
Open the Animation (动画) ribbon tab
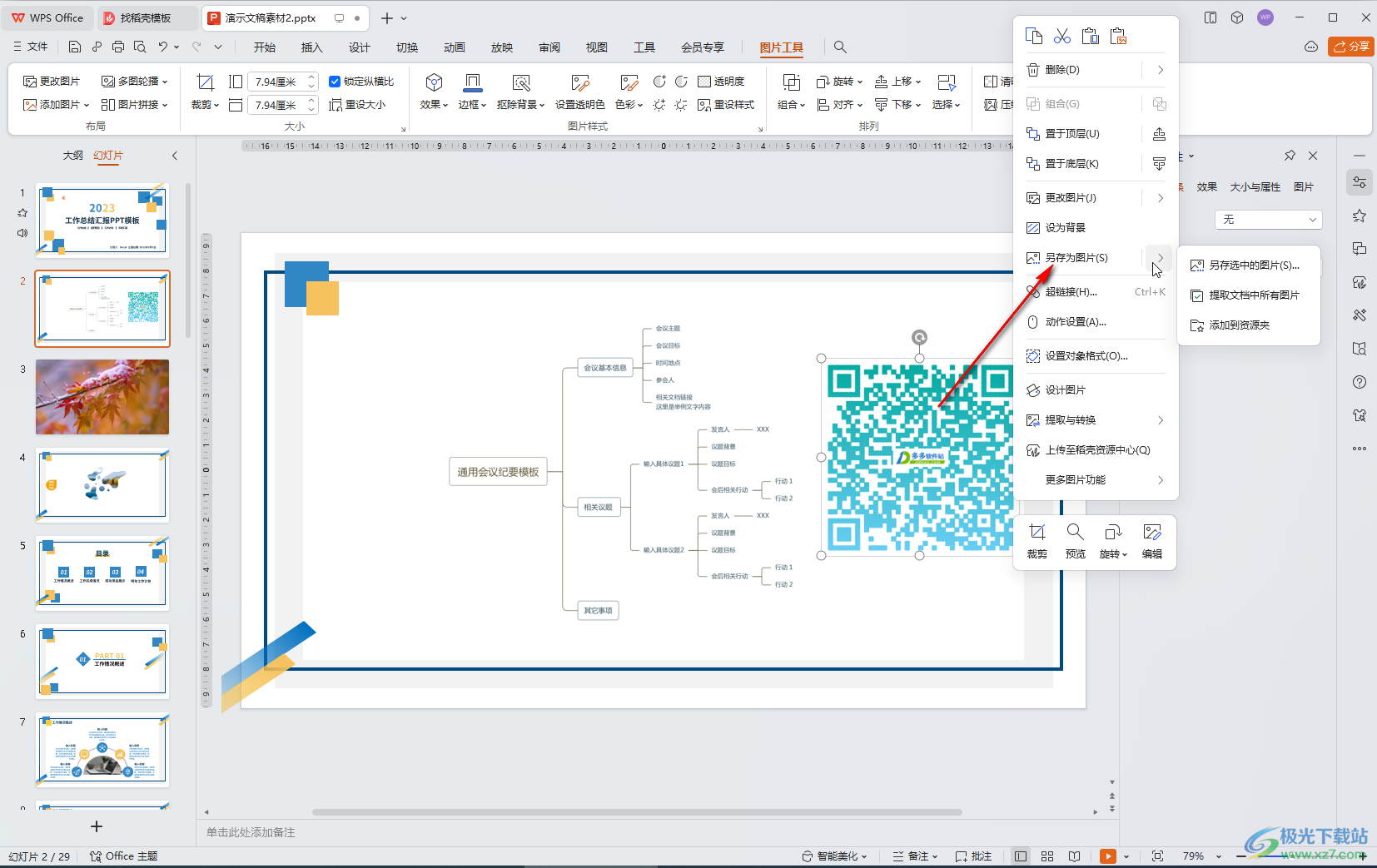pyautogui.click(x=454, y=47)
